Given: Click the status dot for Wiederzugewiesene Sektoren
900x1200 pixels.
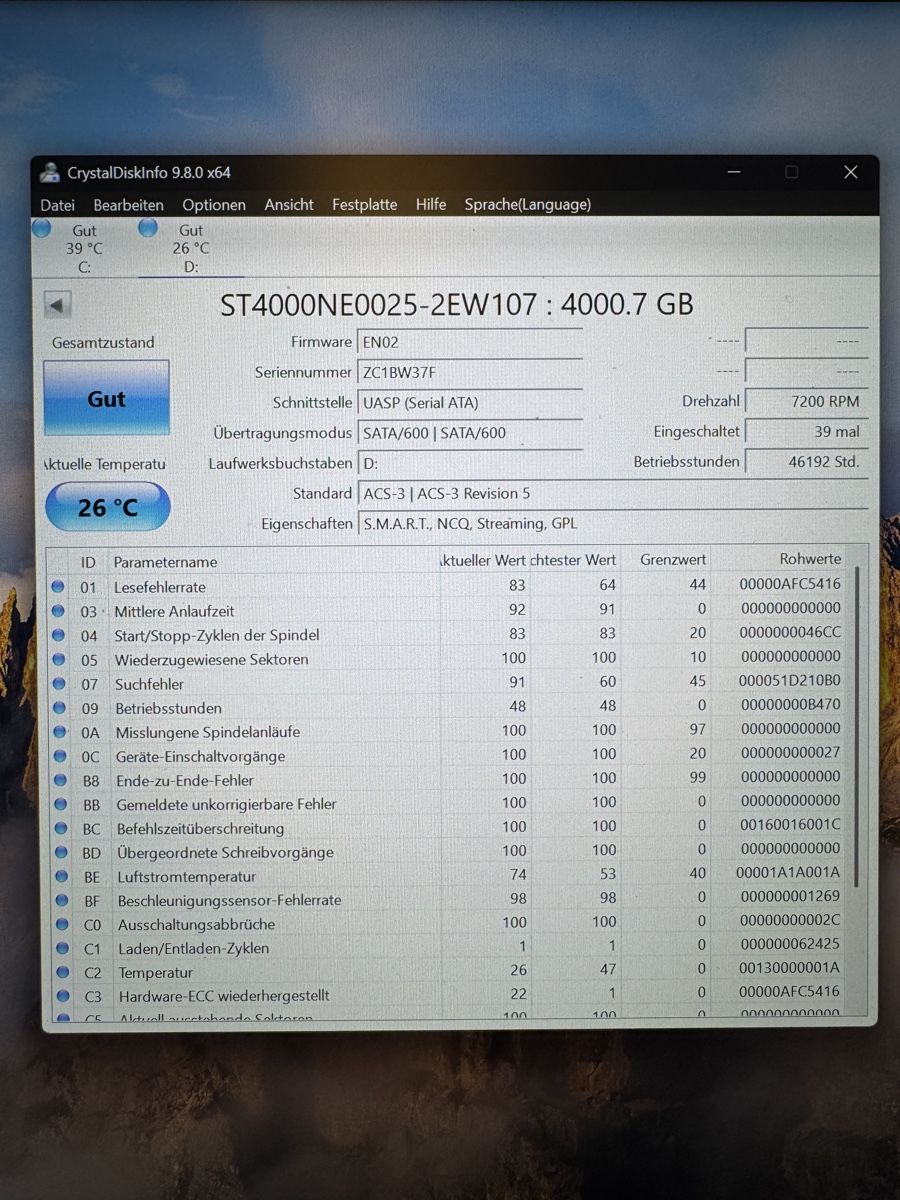Looking at the screenshot, I should click(x=58, y=659).
